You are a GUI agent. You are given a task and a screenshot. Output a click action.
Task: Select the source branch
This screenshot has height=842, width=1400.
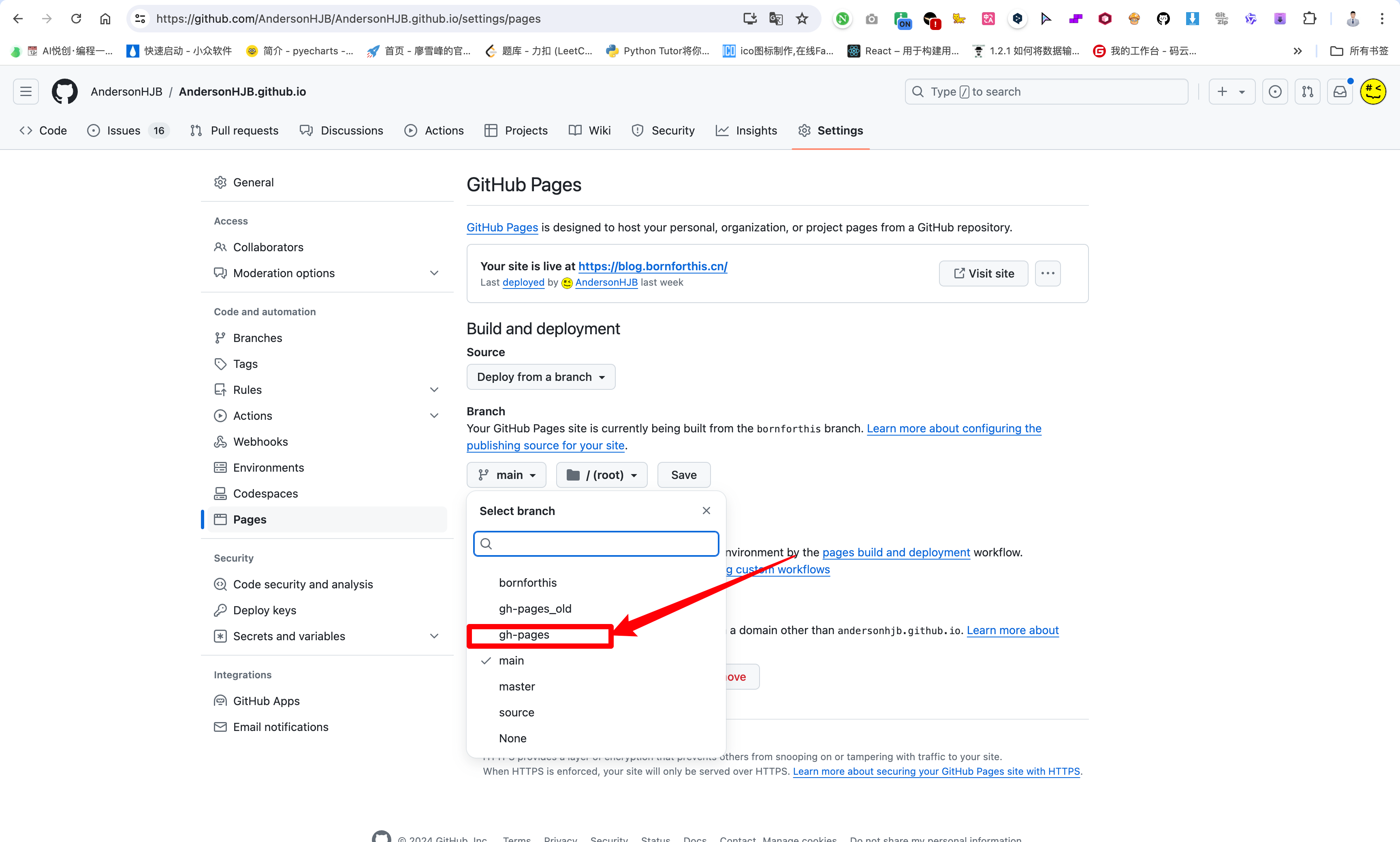click(x=595, y=713)
